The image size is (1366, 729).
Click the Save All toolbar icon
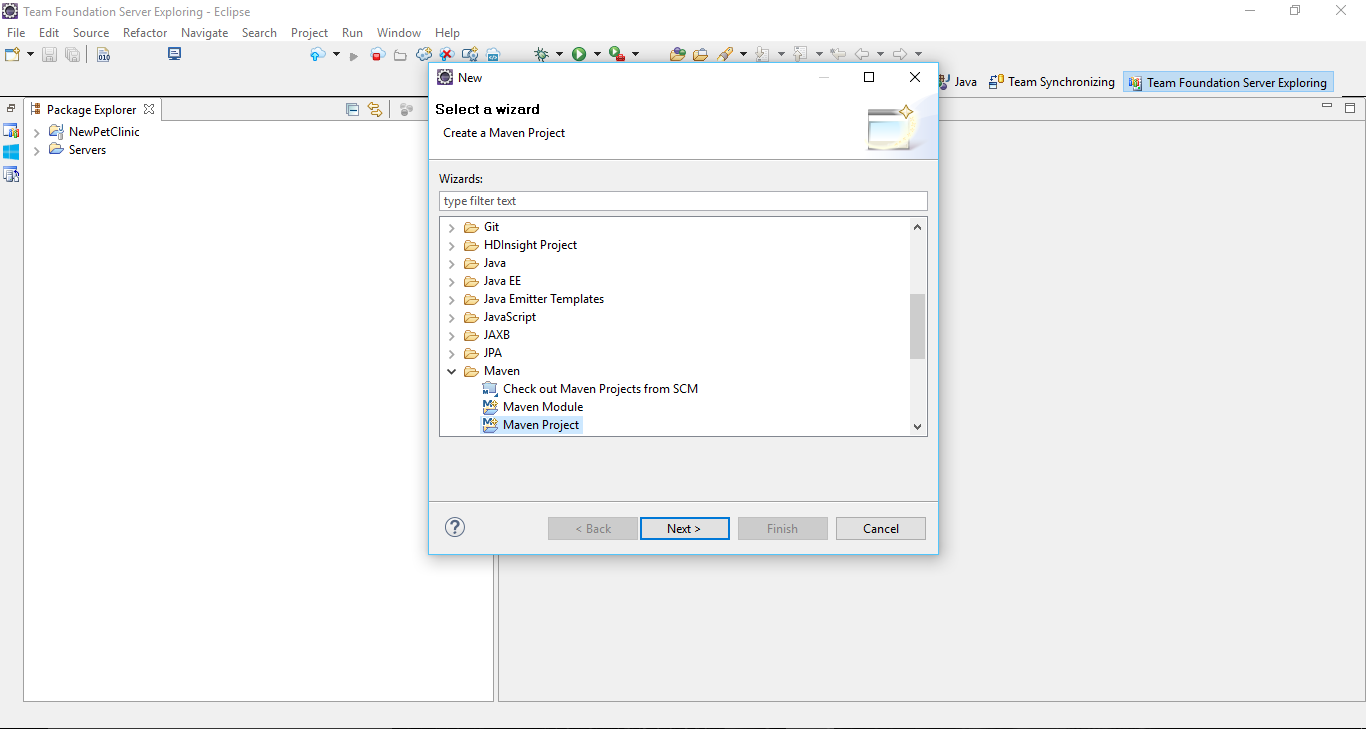click(72, 54)
